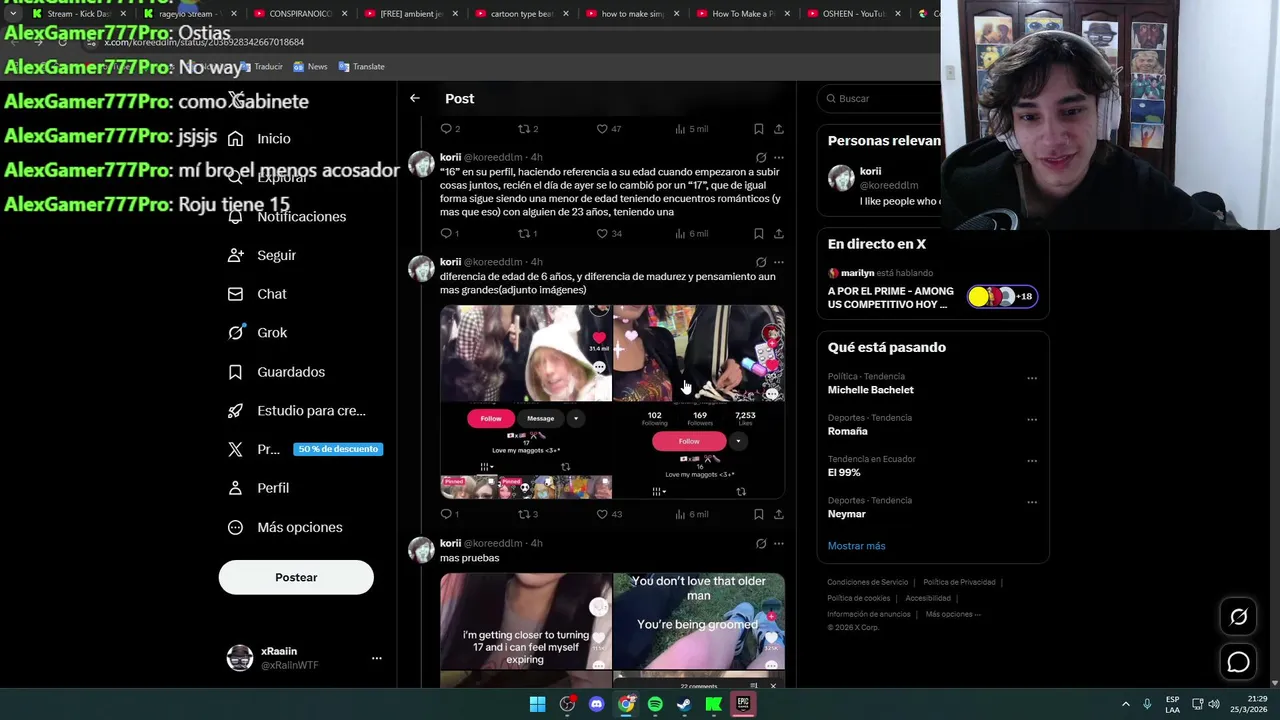Viewport: 1280px width, 720px height.
Task: Open Perfil in the sidebar
Action: (258, 488)
